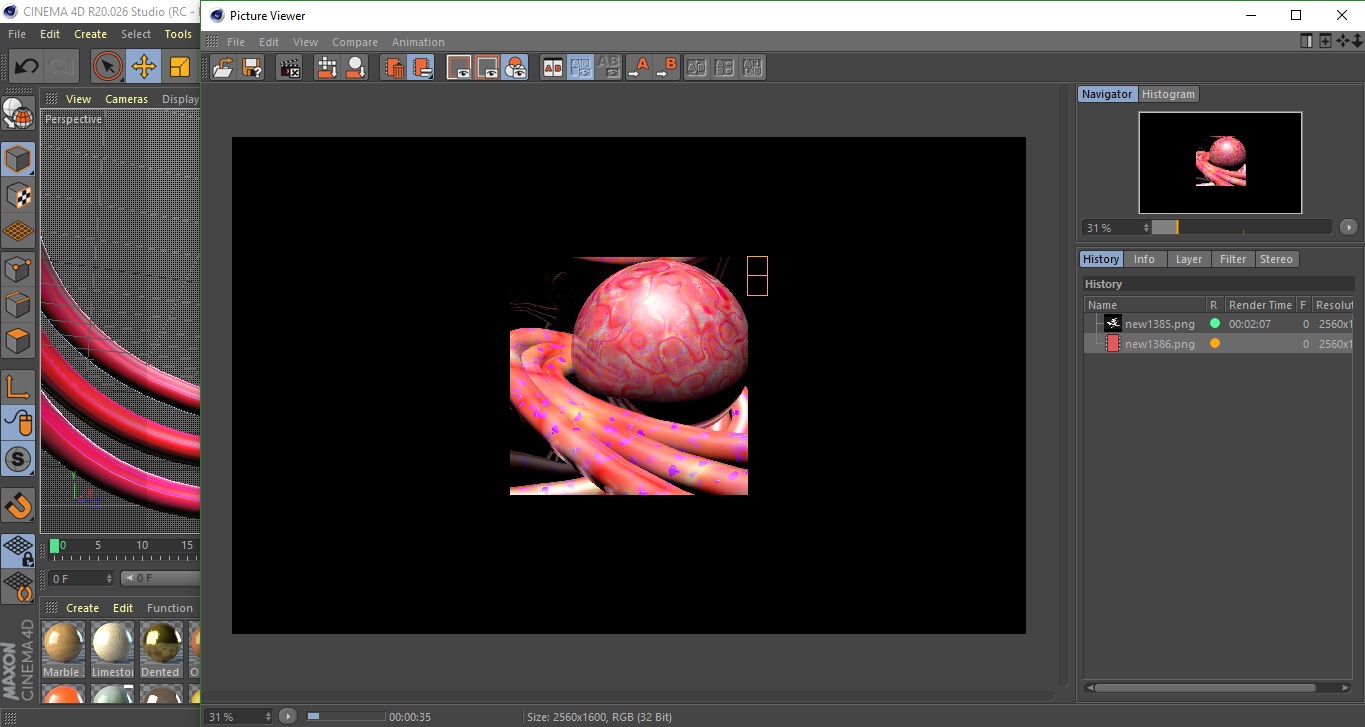
Task: Click the Make Editable sphere icon in left palette
Action: (x=18, y=114)
